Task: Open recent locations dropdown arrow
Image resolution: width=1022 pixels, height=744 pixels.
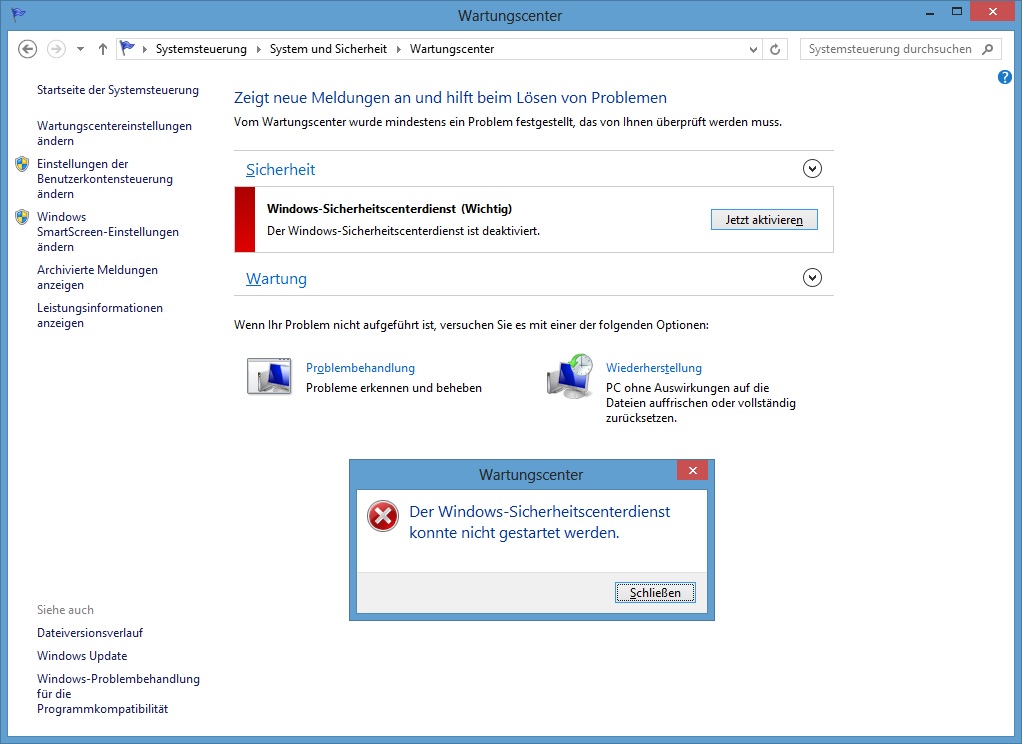Action: coord(80,49)
